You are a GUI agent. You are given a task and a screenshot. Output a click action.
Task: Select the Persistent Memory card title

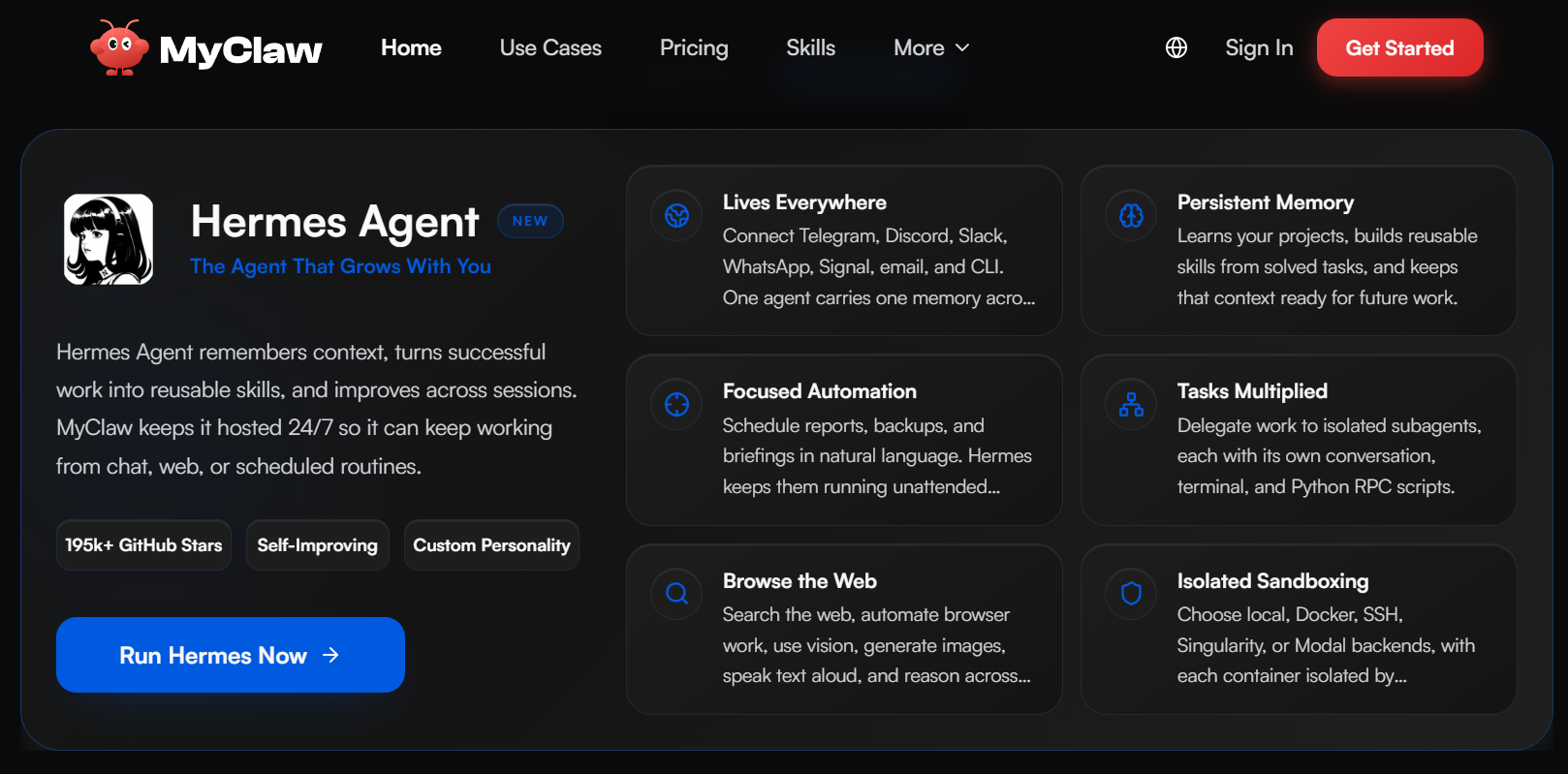1266,202
